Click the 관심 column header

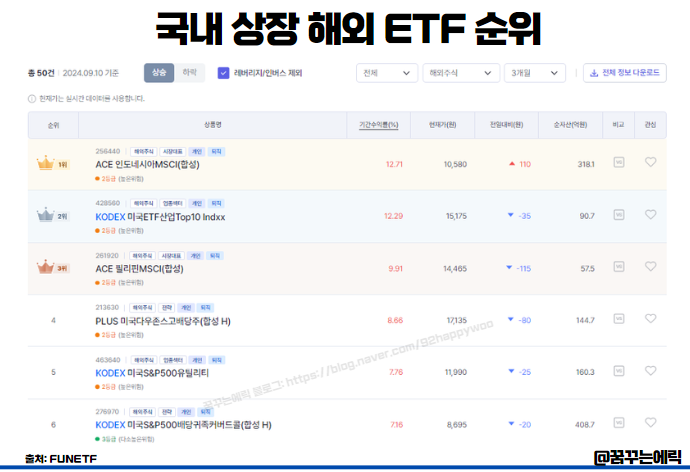[650, 125]
